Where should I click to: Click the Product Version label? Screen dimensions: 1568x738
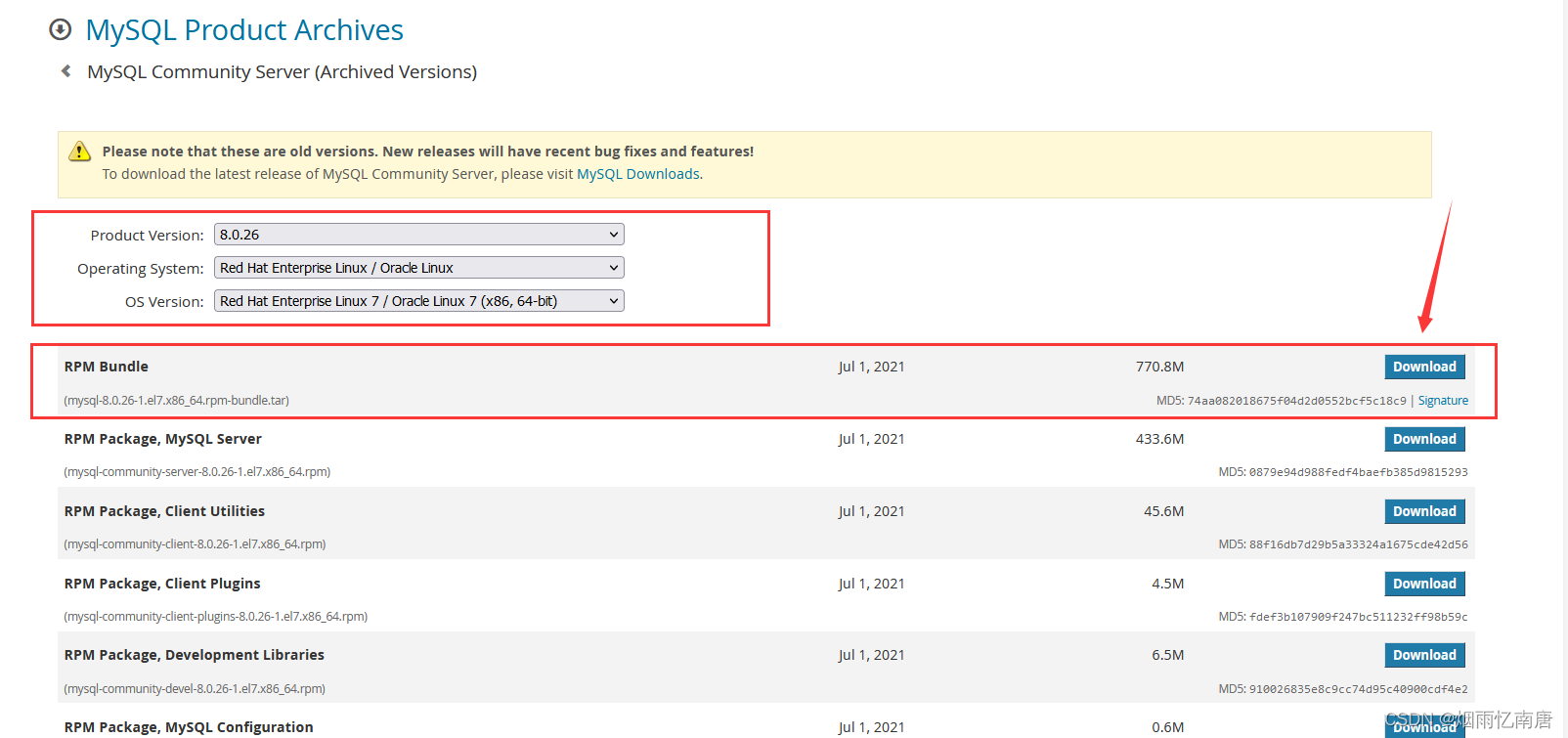tap(147, 236)
